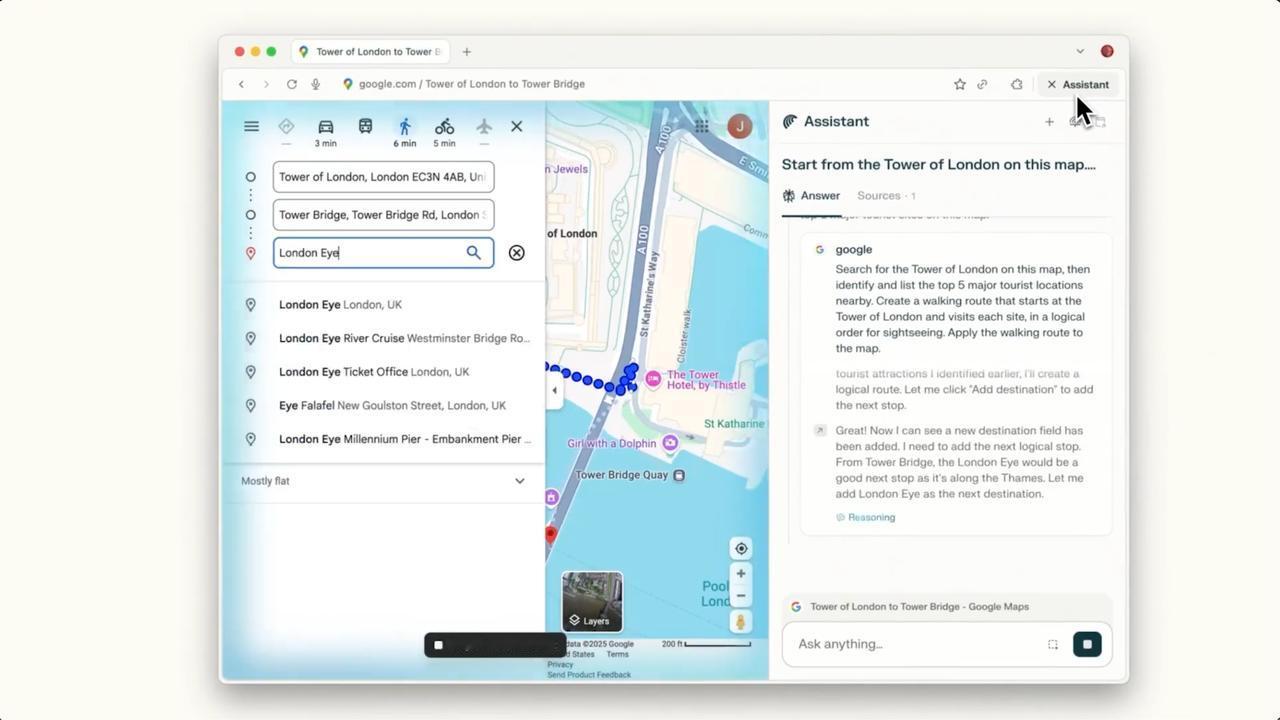Open the Google apps grid
The width and height of the screenshot is (1280, 720).
pyautogui.click(x=702, y=126)
